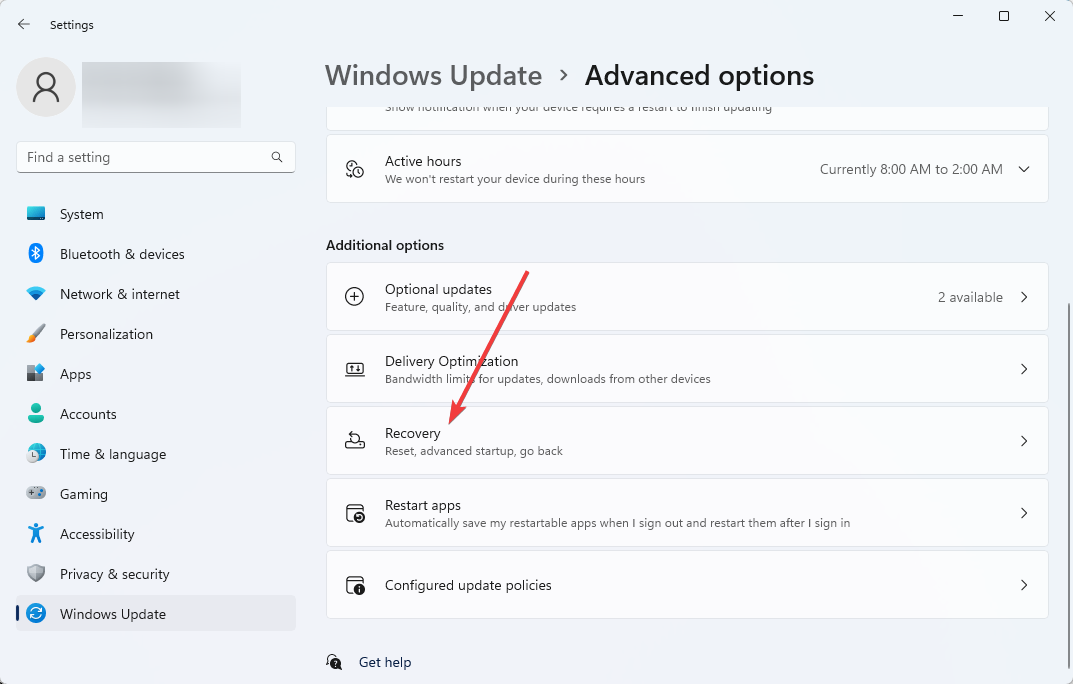Screen dimensions: 1073x684
Task: Click the back arrow next to Settings
Action: (x=24, y=25)
